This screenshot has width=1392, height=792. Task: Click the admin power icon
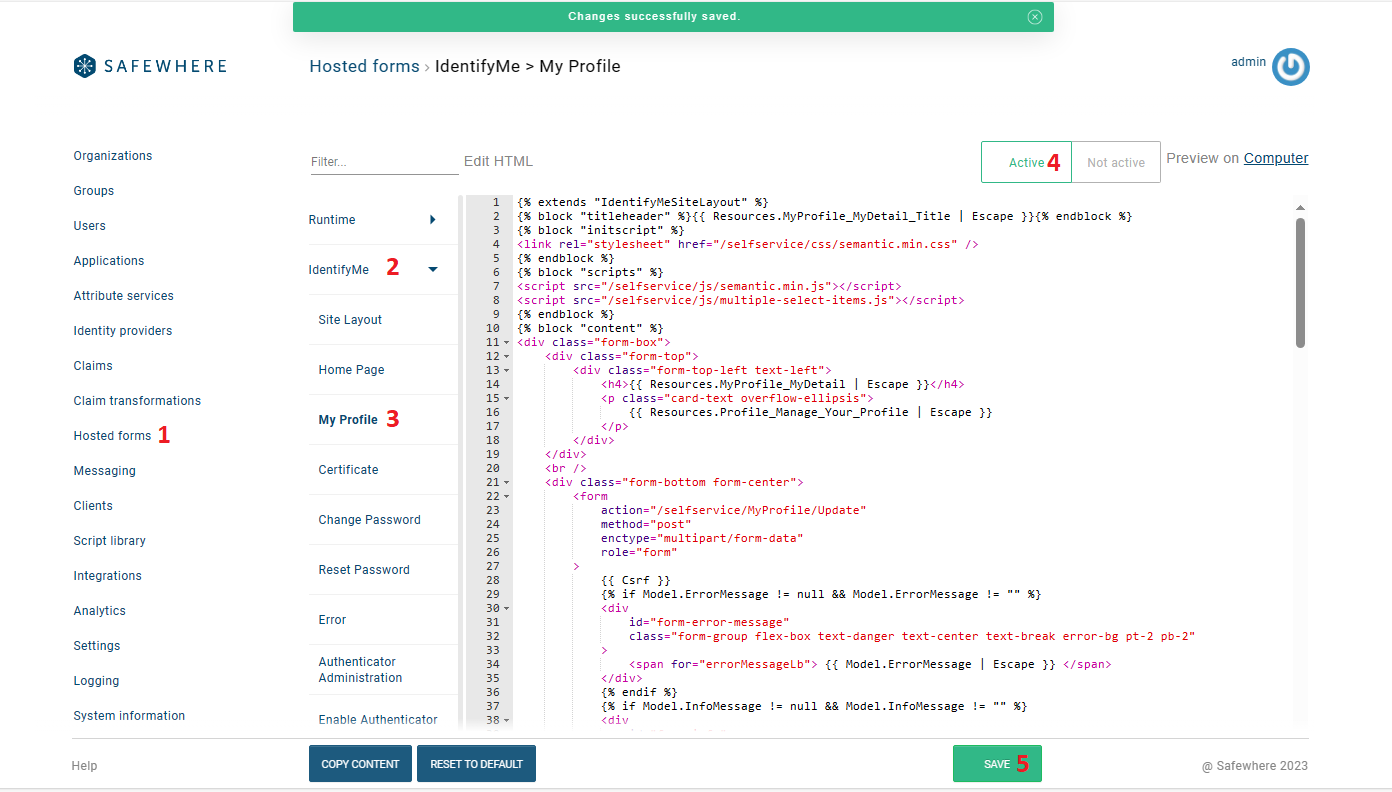click(x=1290, y=67)
